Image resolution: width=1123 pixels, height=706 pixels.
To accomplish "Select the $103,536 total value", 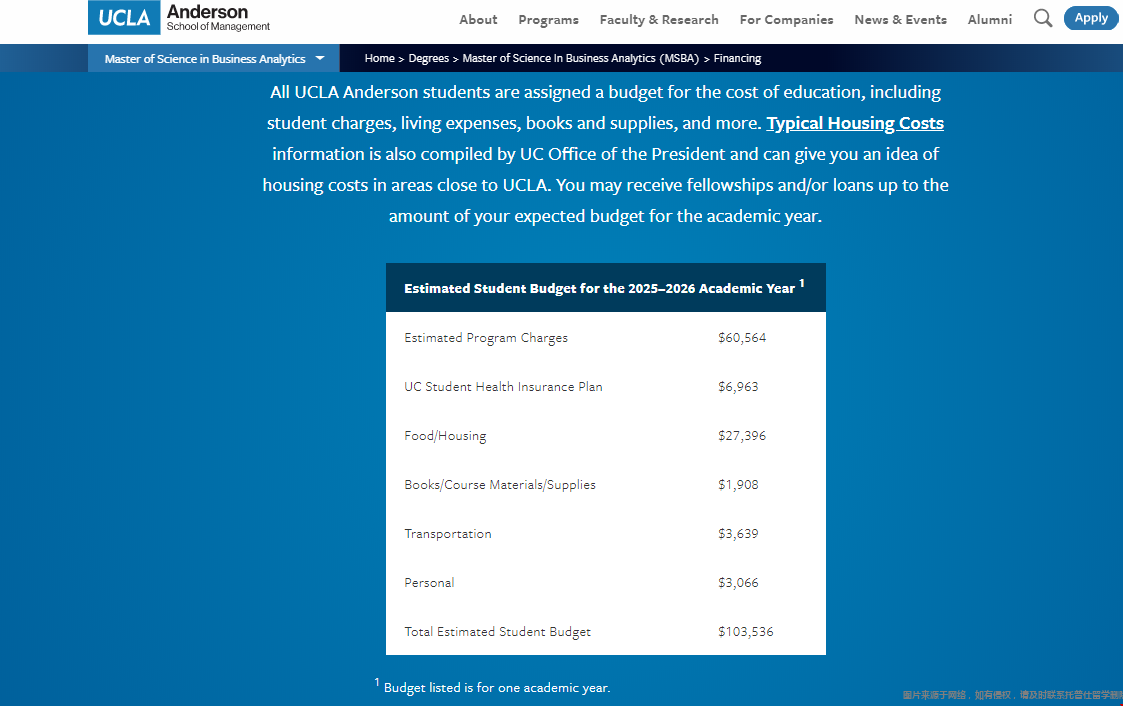I will pos(746,632).
